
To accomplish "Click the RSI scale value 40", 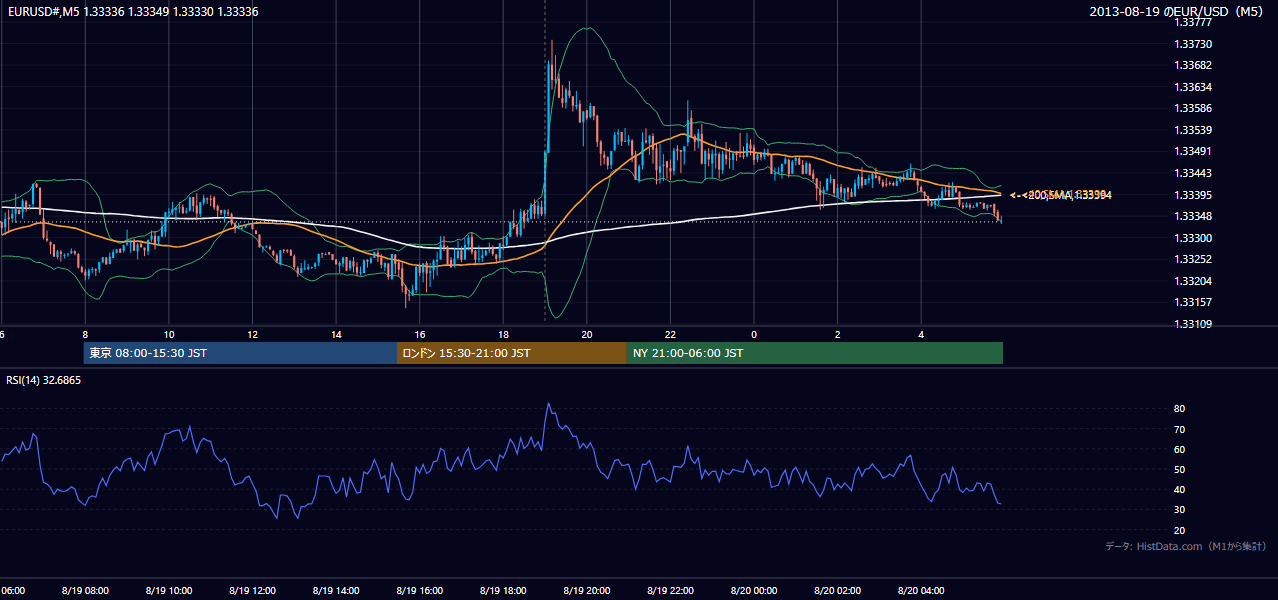I will 1179,489.
